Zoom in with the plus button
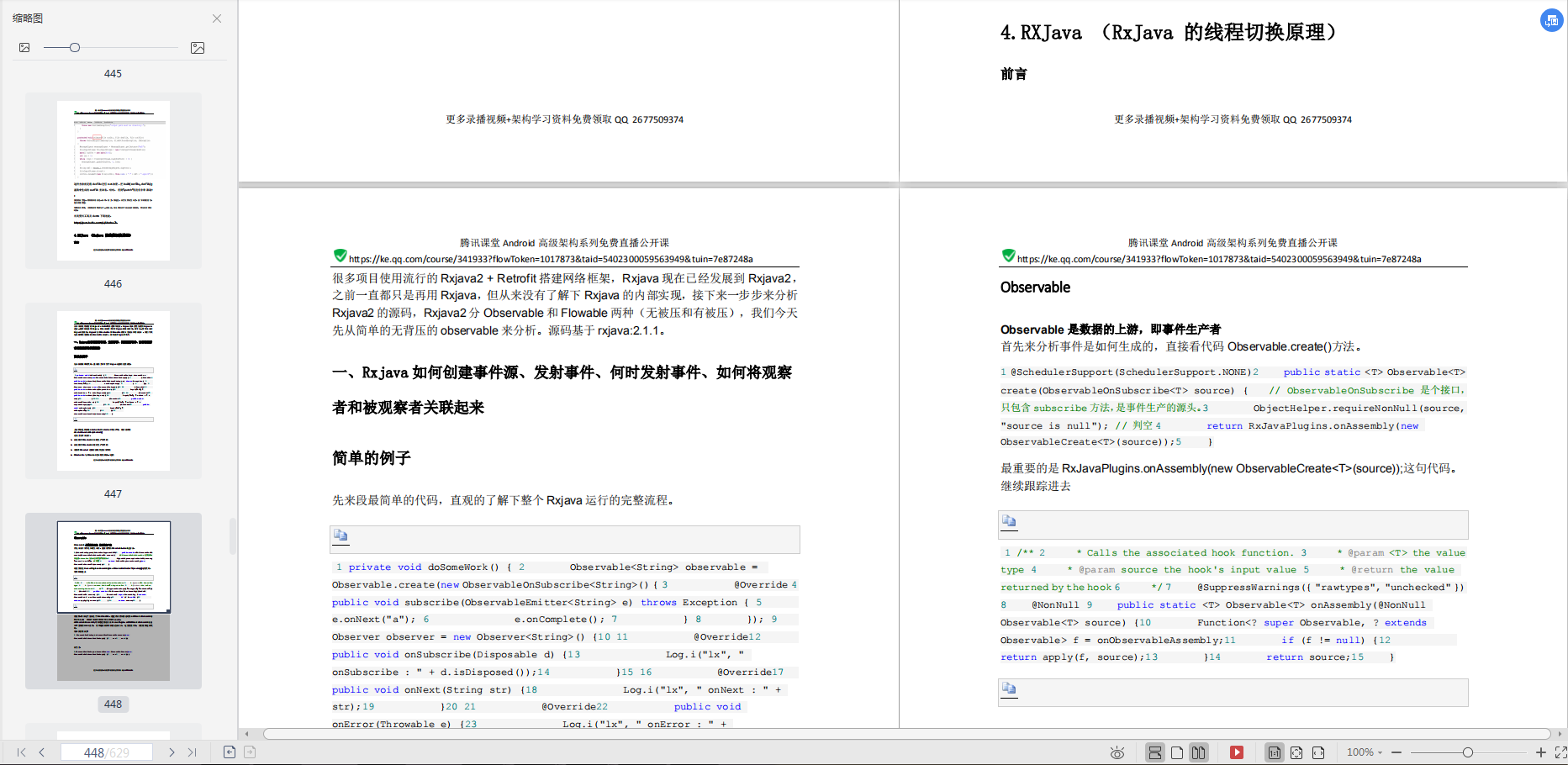This screenshot has width=1568, height=765. point(1541,752)
